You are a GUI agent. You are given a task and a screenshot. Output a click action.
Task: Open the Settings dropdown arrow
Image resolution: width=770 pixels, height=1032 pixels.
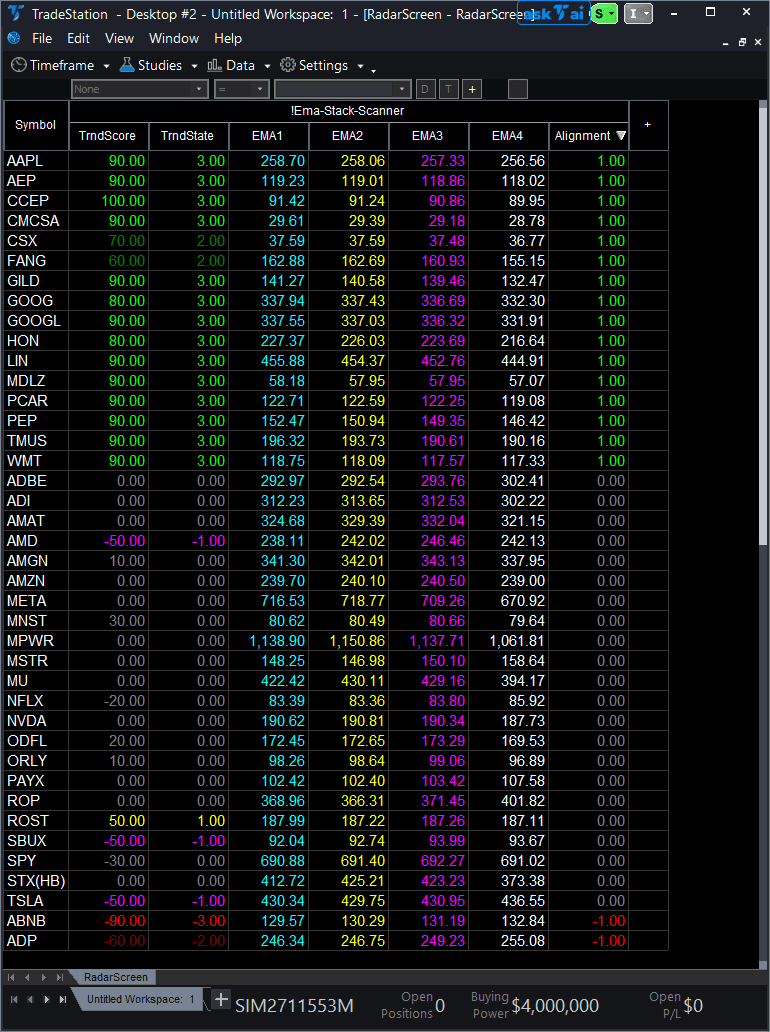point(360,66)
